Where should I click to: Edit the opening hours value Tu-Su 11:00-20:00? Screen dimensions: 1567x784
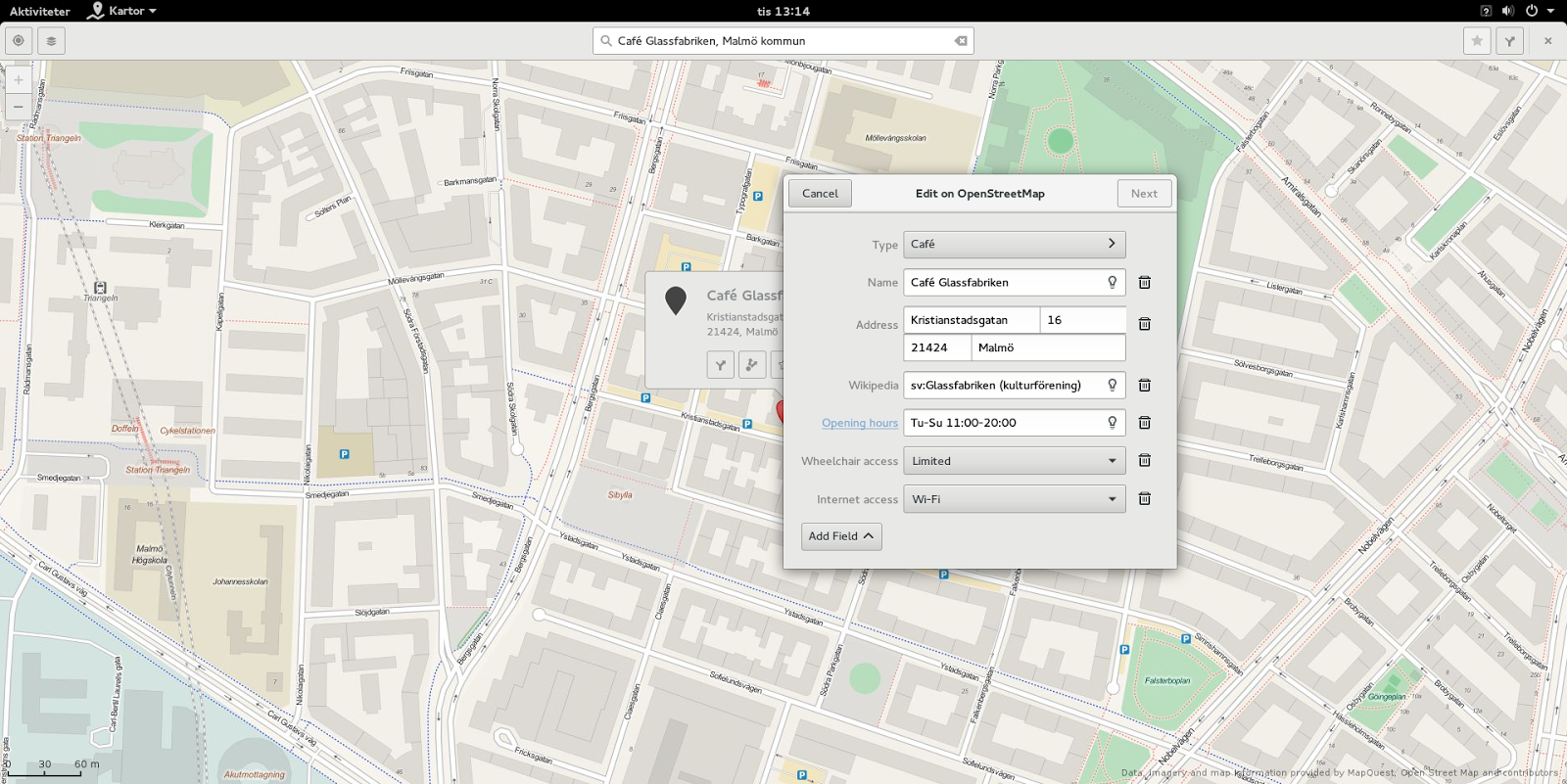(1015, 423)
